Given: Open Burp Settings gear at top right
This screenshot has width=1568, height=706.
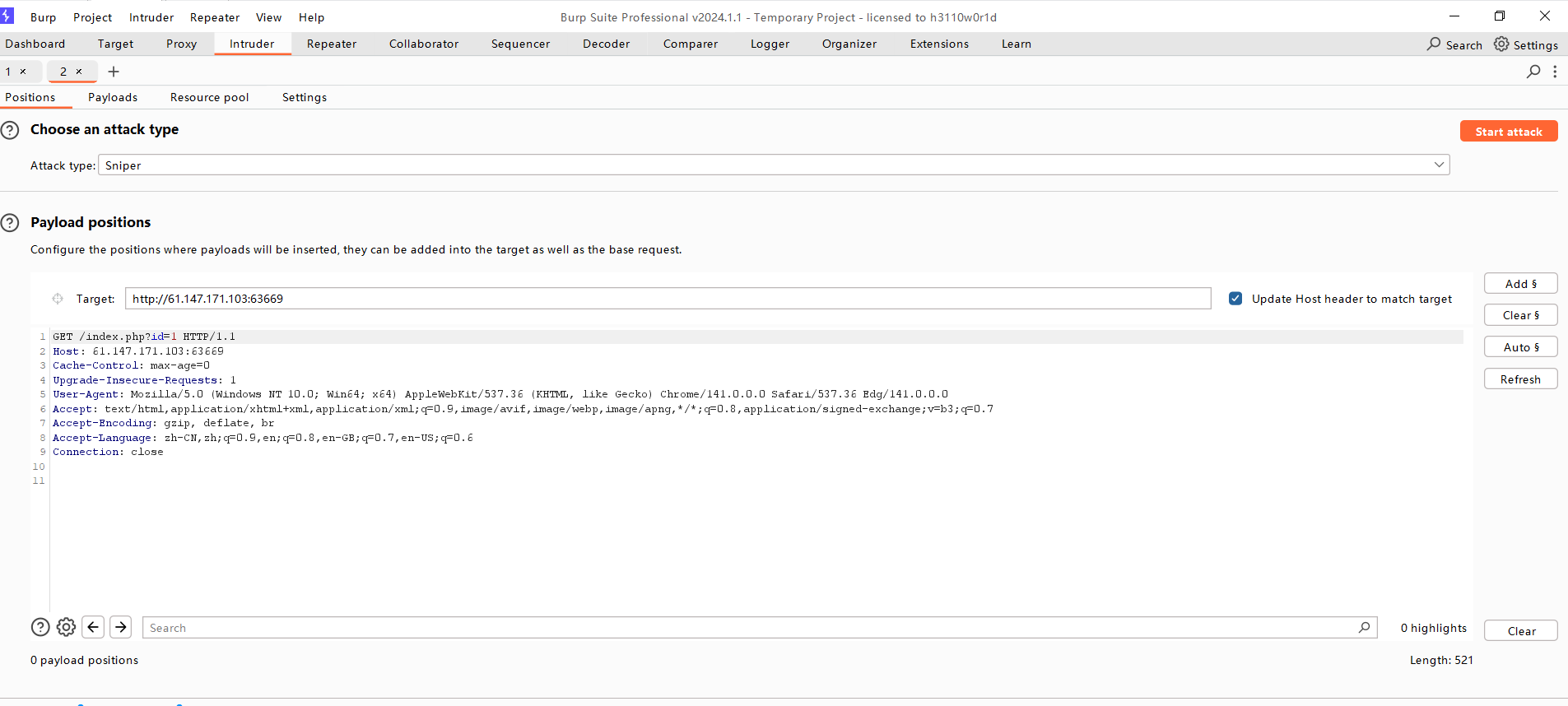Looking at the screenshot, I should pos(1502,44).
